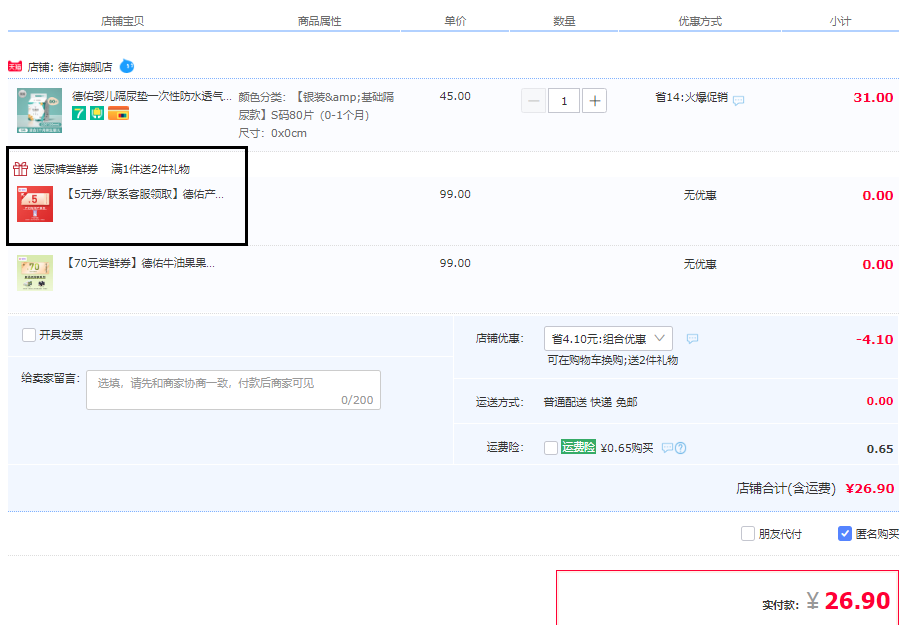Viewport: 904px width, 625px height.
Task: Open the 5元券 coupon gift item link
Action: pyautogui.click(x=145, y=194)
